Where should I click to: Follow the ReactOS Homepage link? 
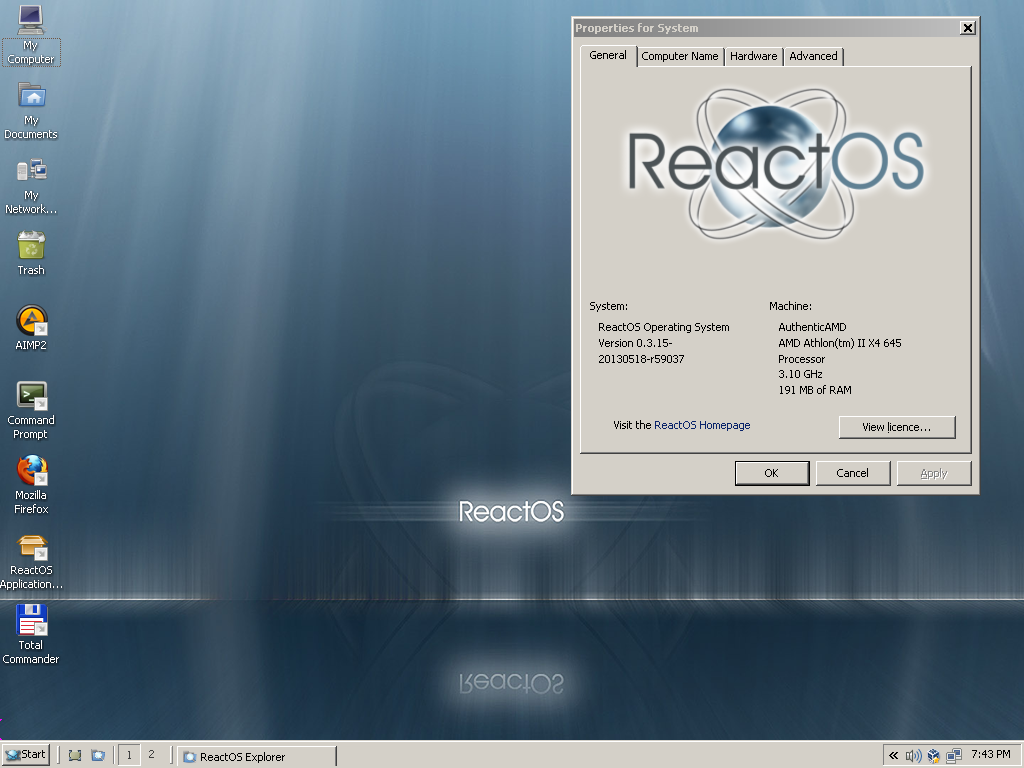click(x=702, y=425)
